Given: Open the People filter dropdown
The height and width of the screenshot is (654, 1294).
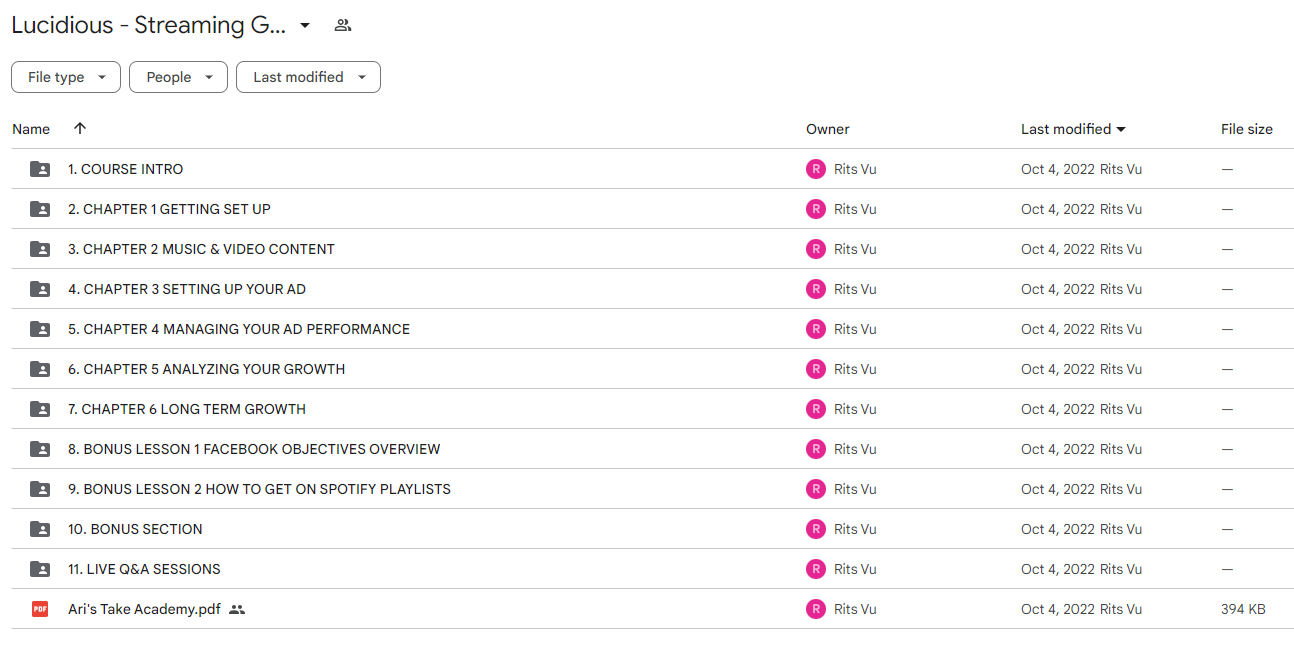Looking at the screenshot, I should [178, 77].
